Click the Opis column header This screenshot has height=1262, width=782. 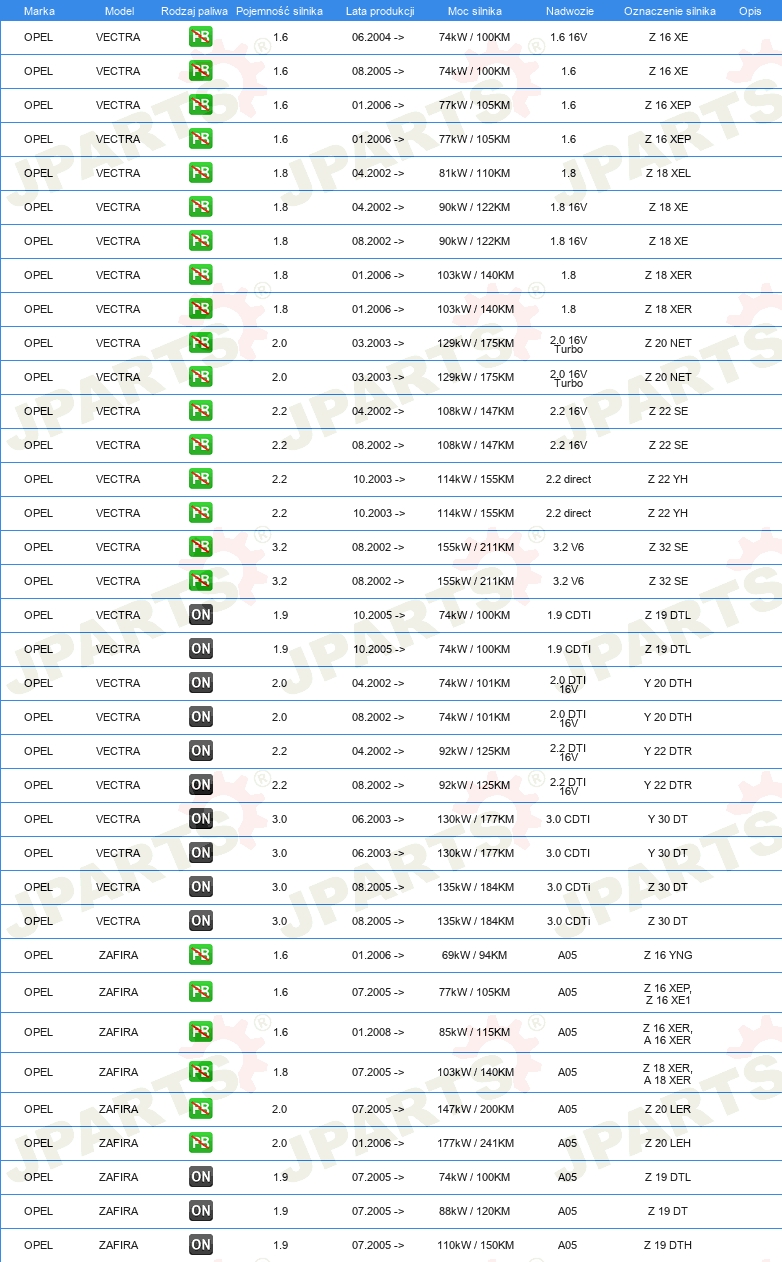[x=750, y=11]
